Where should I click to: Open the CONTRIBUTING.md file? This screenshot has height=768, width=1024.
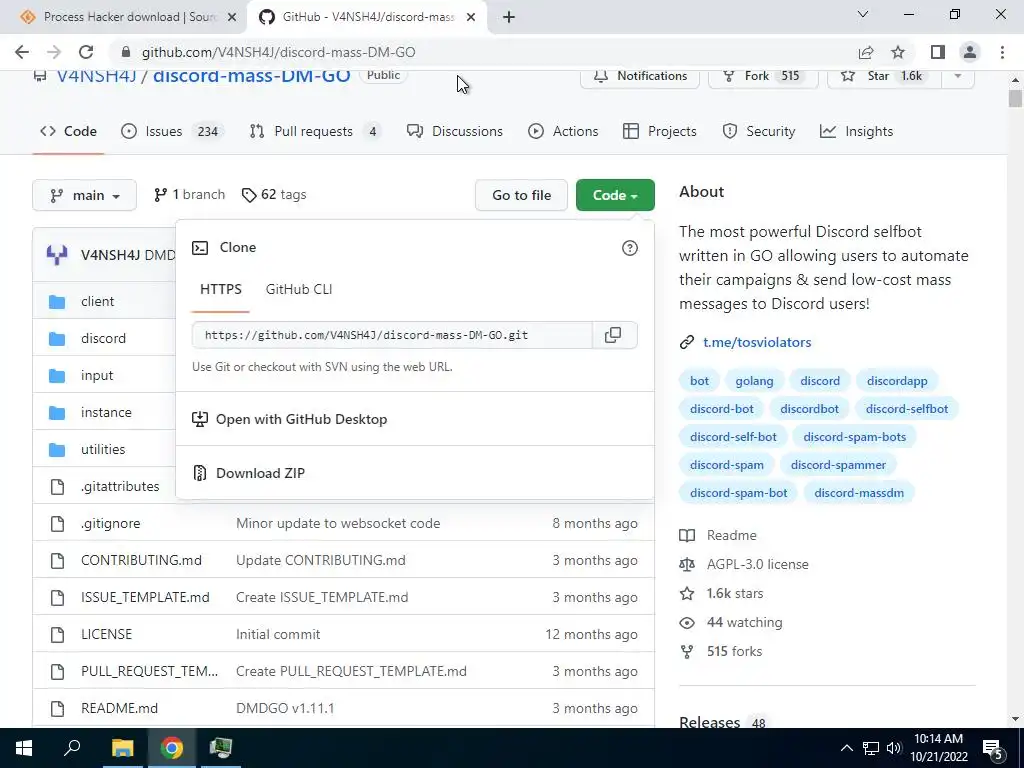coord(141,560)
